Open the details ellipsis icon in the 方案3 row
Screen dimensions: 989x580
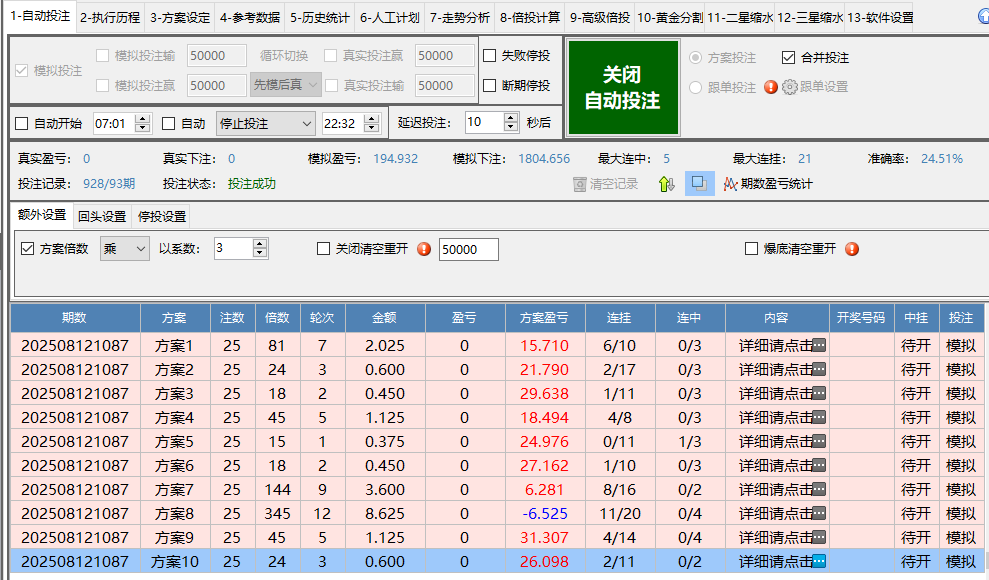click(819, 393)
